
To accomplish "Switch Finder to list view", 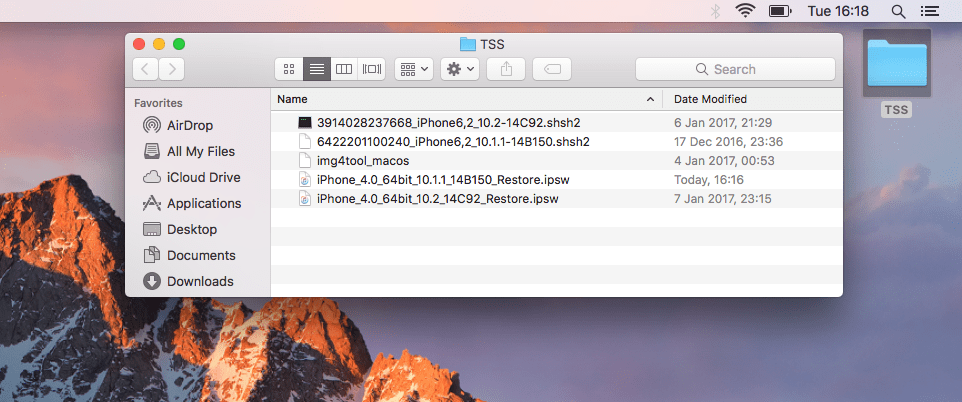I will coord(317,69).
